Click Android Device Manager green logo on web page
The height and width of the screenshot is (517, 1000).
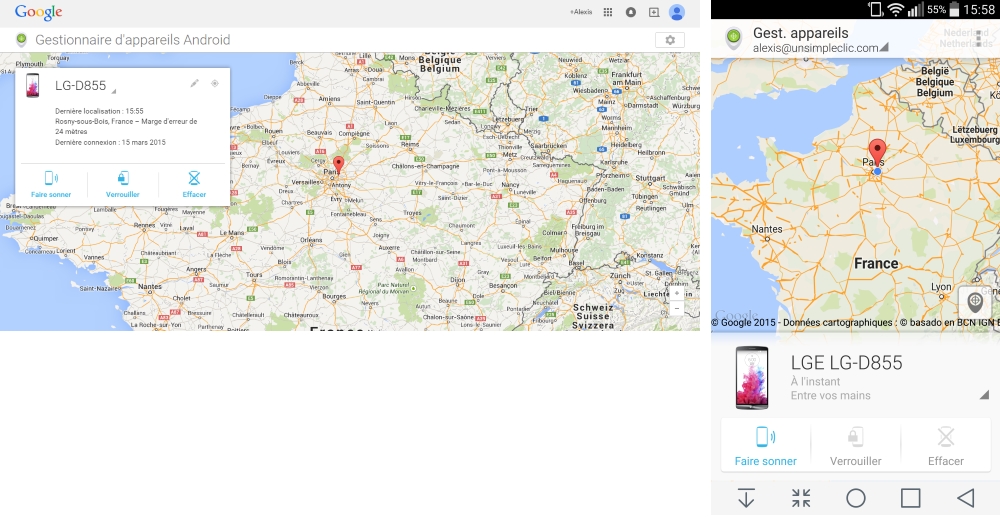coord(21,40)
